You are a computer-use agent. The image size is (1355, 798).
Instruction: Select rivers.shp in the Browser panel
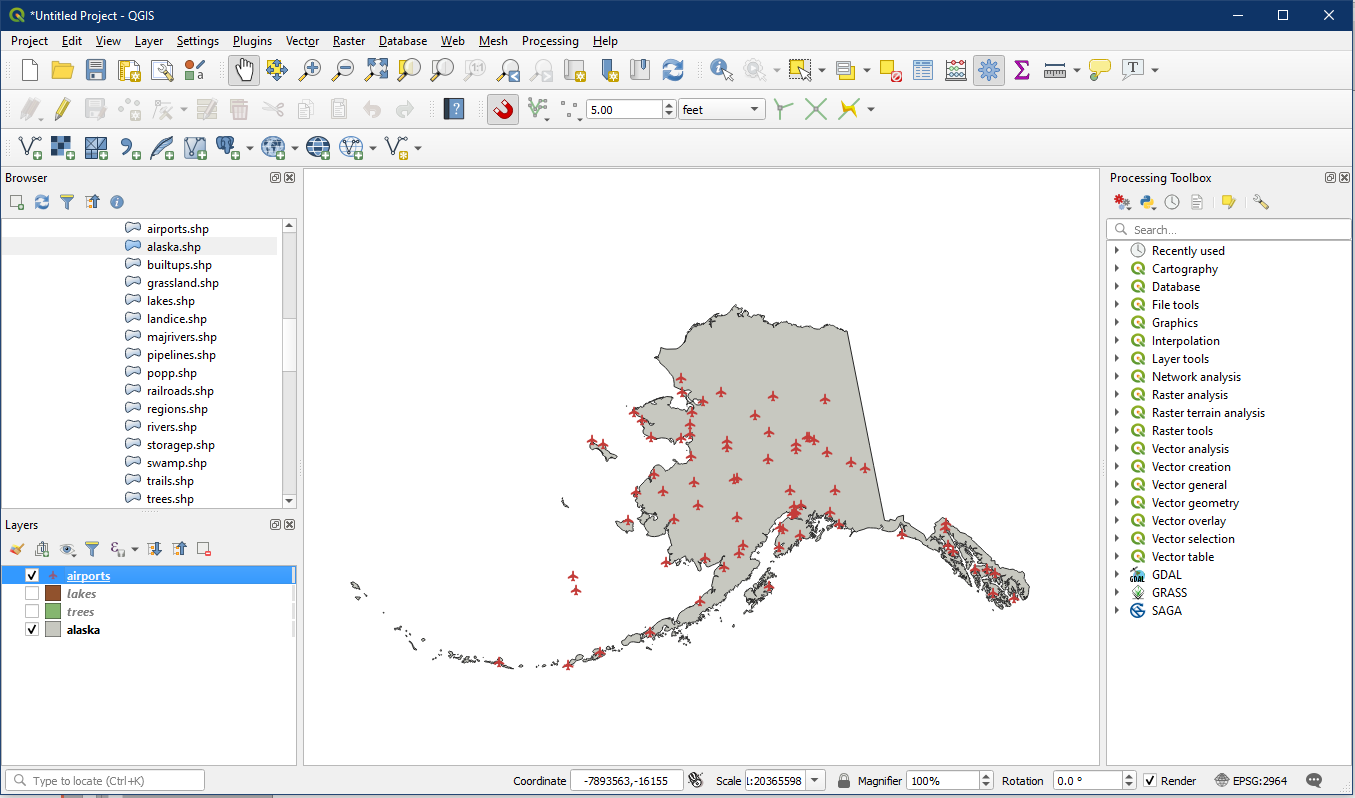point(172,427)
